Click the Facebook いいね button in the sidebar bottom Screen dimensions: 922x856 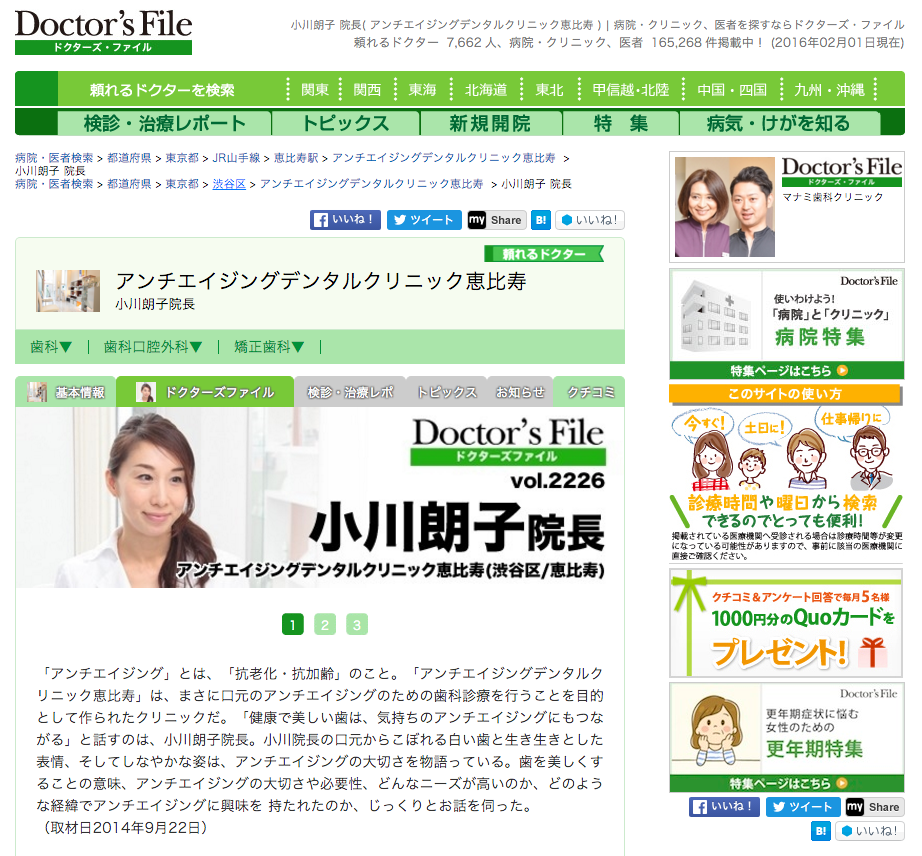pos(724,807)
